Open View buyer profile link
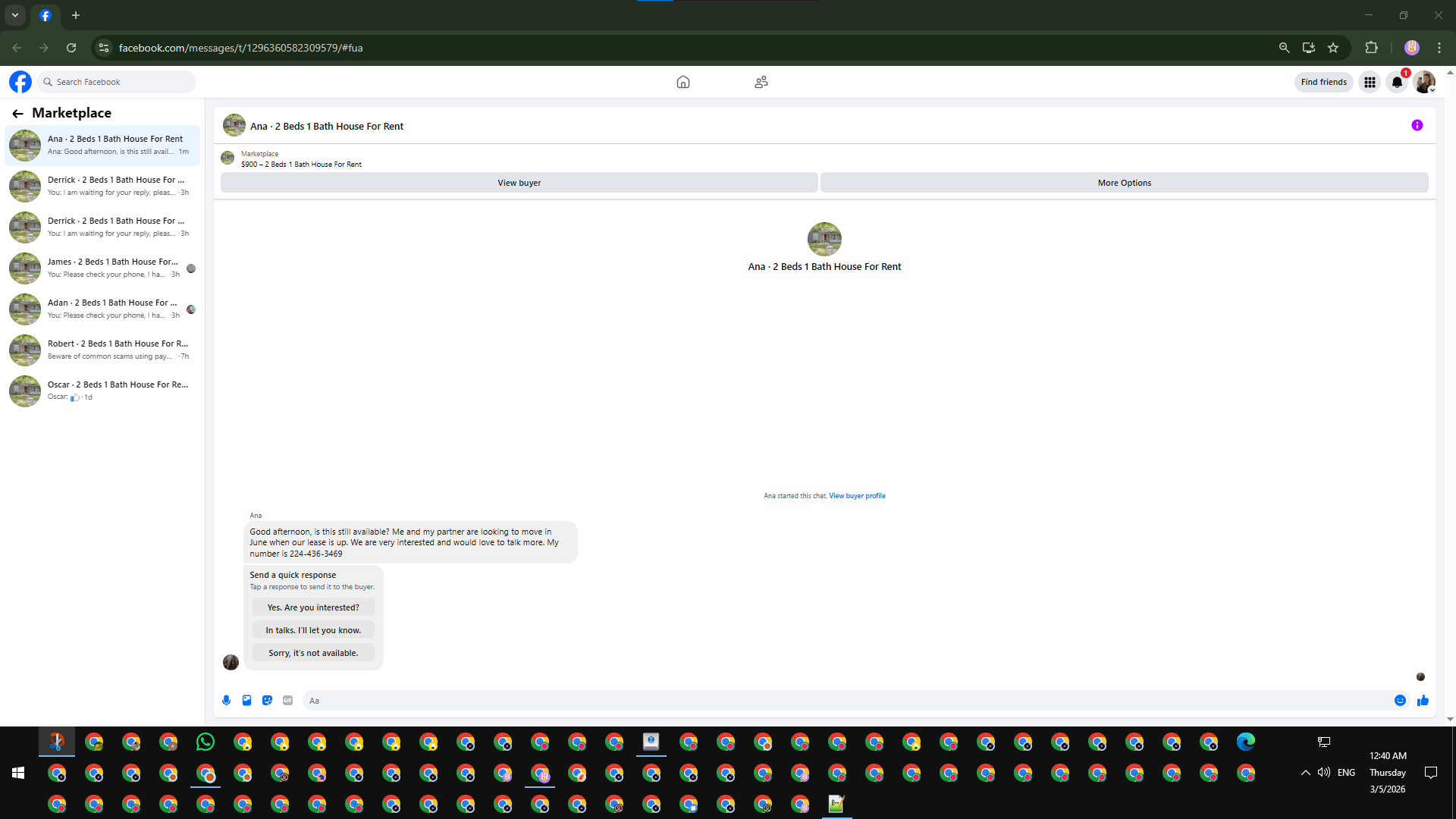The height and width of the screenshot is (819, 1456). point(857,496)
